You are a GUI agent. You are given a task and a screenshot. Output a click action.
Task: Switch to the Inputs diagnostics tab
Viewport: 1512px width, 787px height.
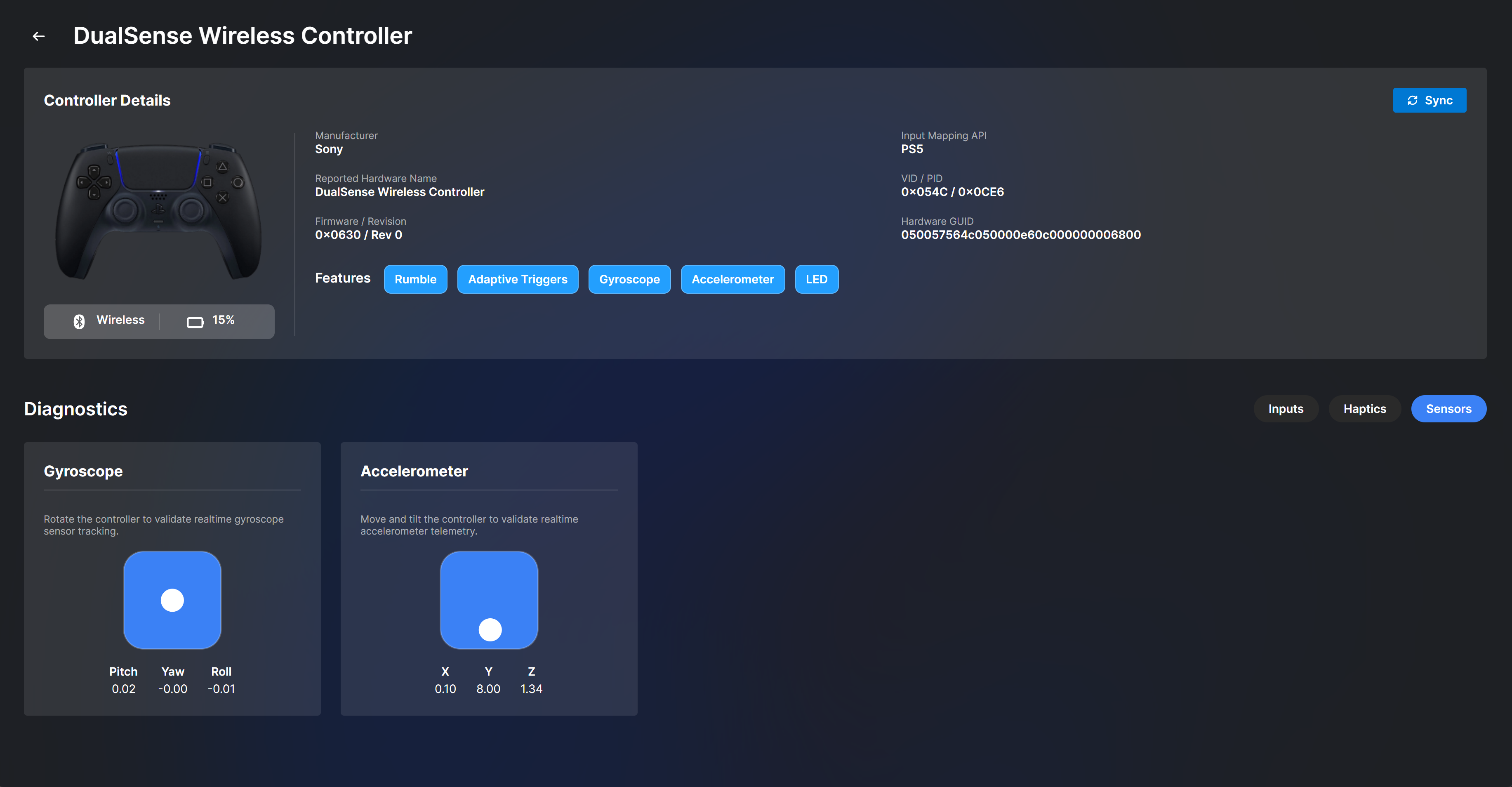point(1286,409)
